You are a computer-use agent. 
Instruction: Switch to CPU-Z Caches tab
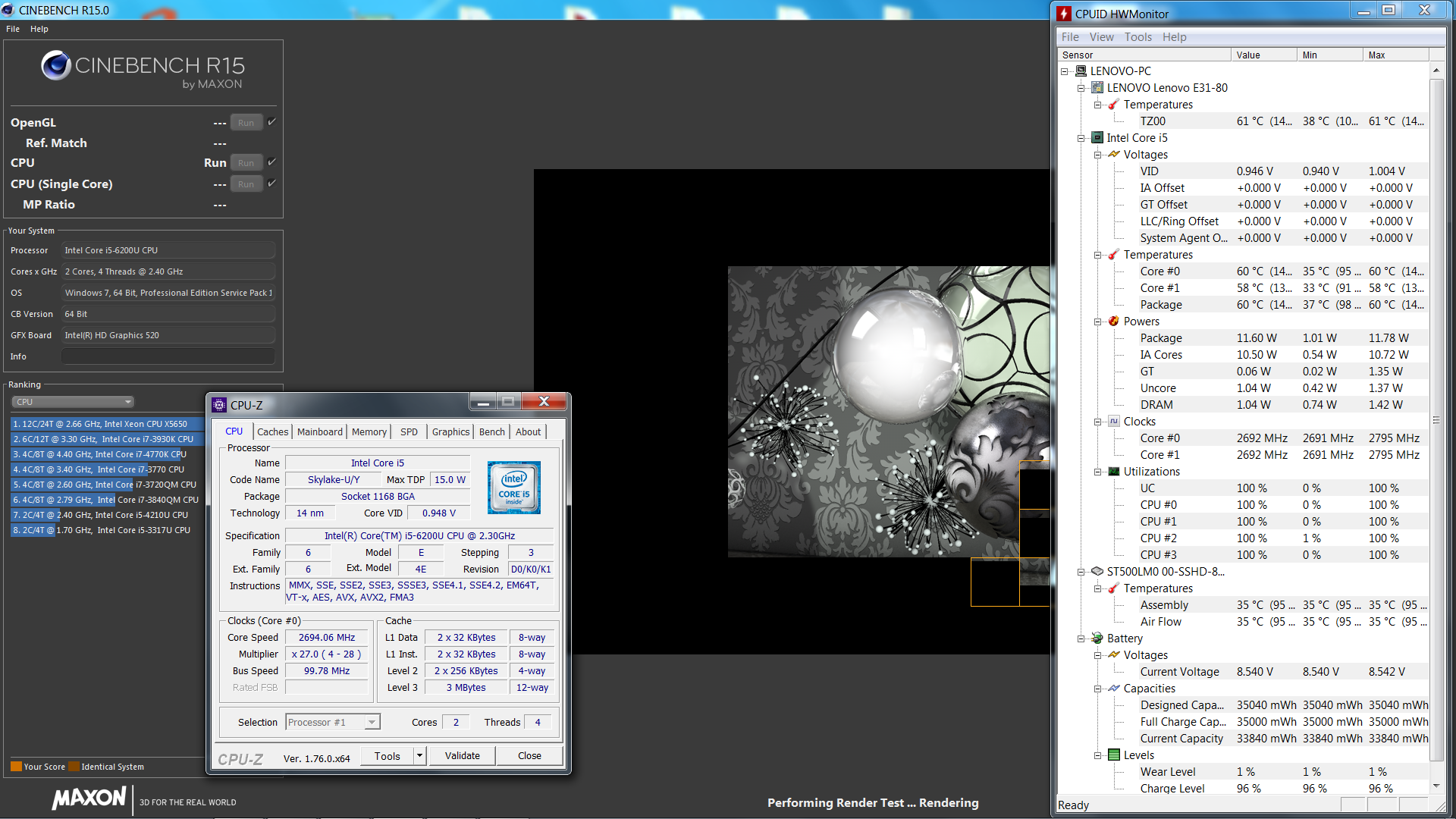click(272, 431)
